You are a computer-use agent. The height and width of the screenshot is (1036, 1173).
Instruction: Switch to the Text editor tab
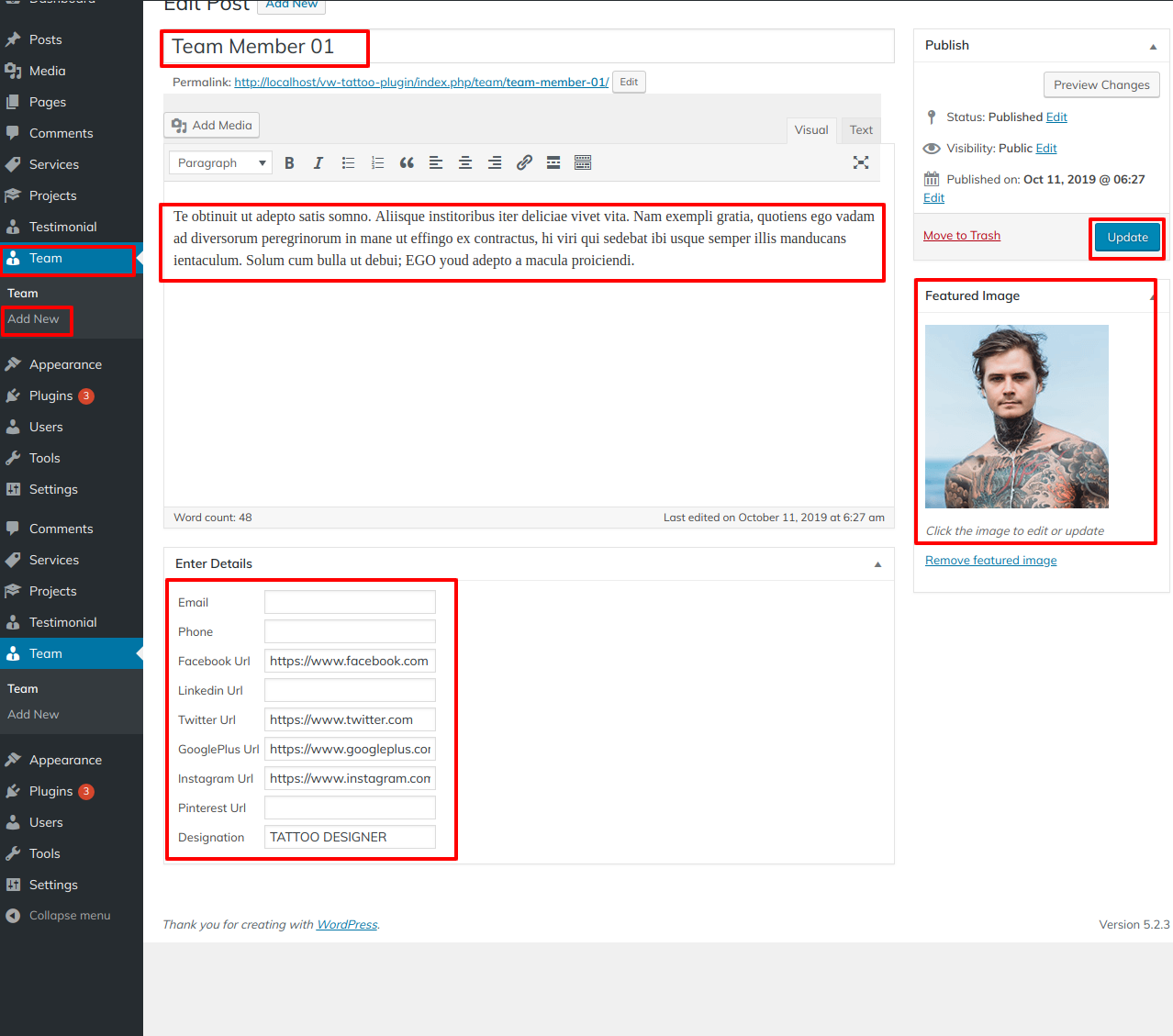pyautogui.click(x=861, y=130)
